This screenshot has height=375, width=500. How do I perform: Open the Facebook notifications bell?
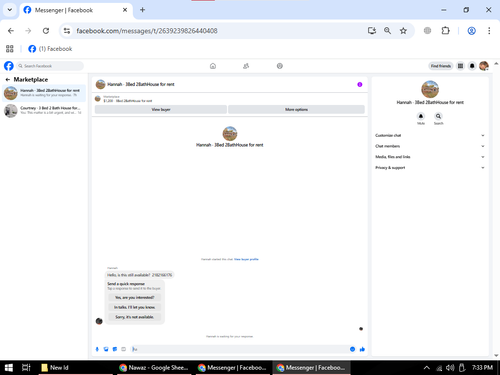[472, 66]
